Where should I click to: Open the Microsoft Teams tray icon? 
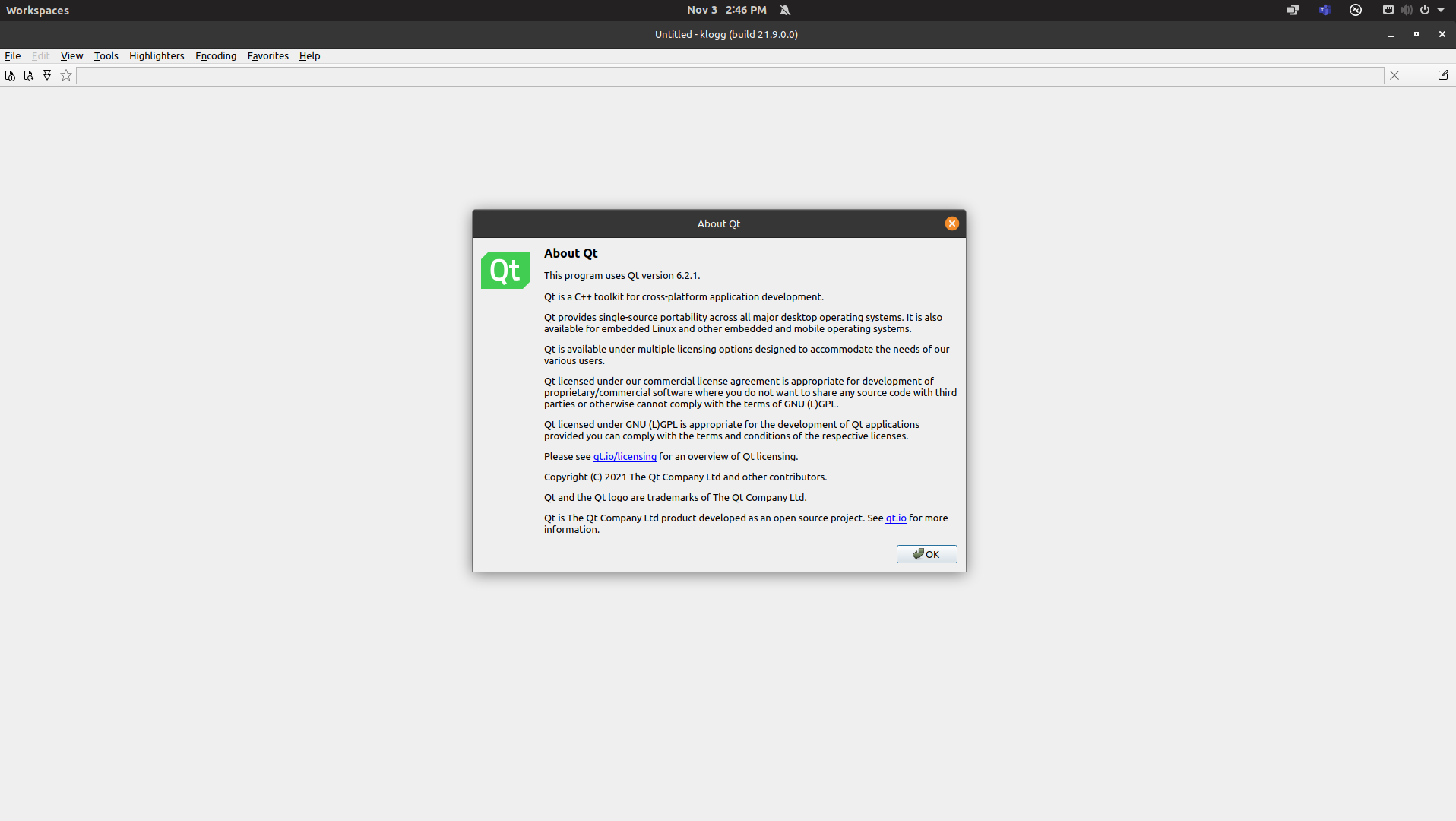tap(1325, 10)
